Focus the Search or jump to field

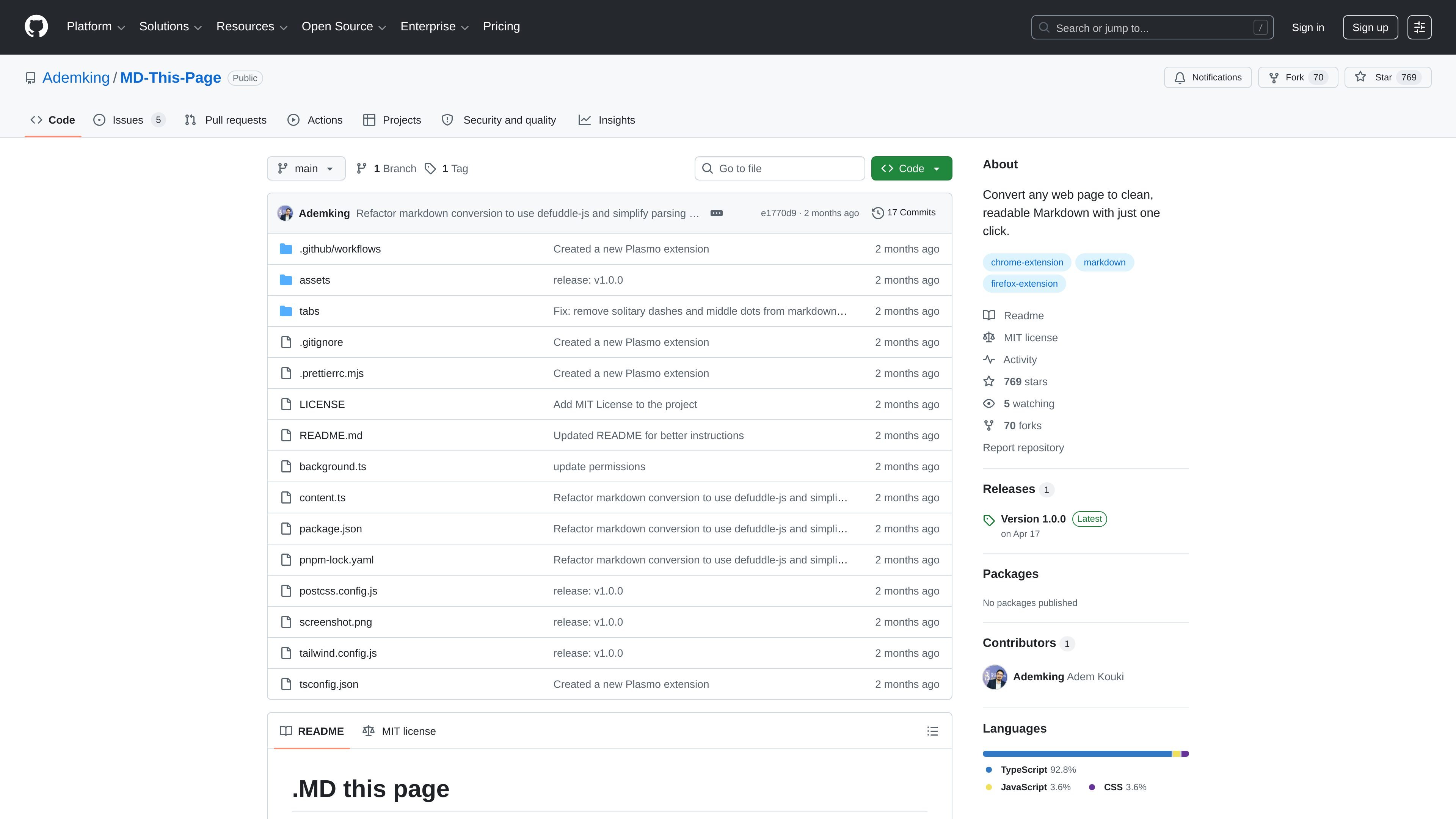[1152, 28]
